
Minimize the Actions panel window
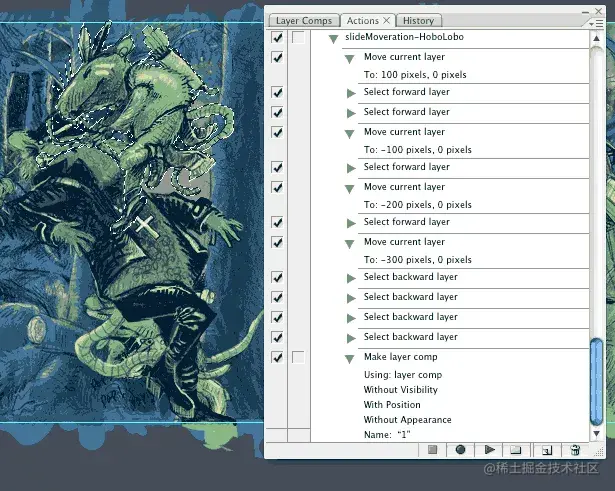pyautogui.click(x=585, y=13)
